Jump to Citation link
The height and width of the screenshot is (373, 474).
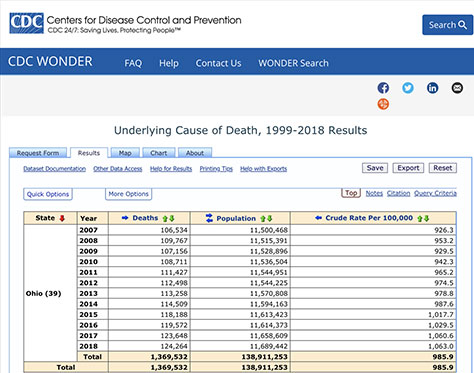pos(398,193)
